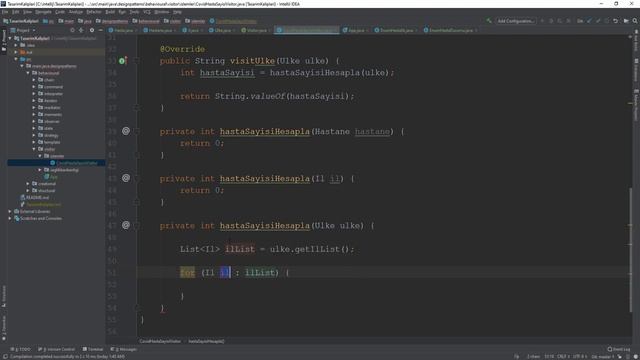Open the Terminal tool window
The width and height of the screenshot is (640, 360).
[93, 349]
